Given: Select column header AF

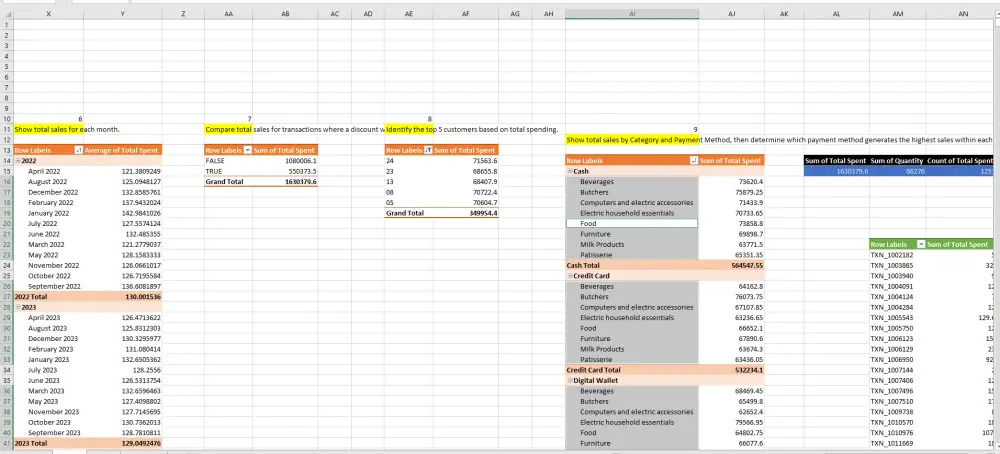Looking at the screenshot, I should (466, 13).
